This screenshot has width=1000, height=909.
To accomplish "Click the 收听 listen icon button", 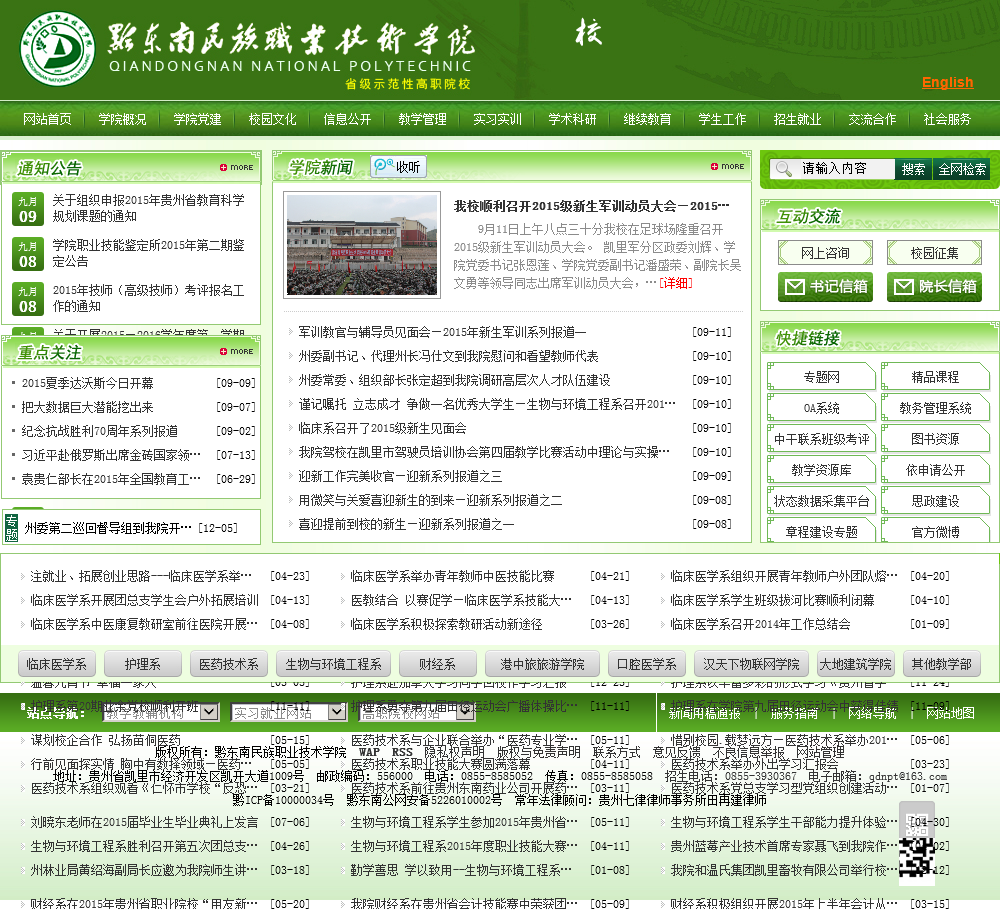I will (x=399, y=166).
